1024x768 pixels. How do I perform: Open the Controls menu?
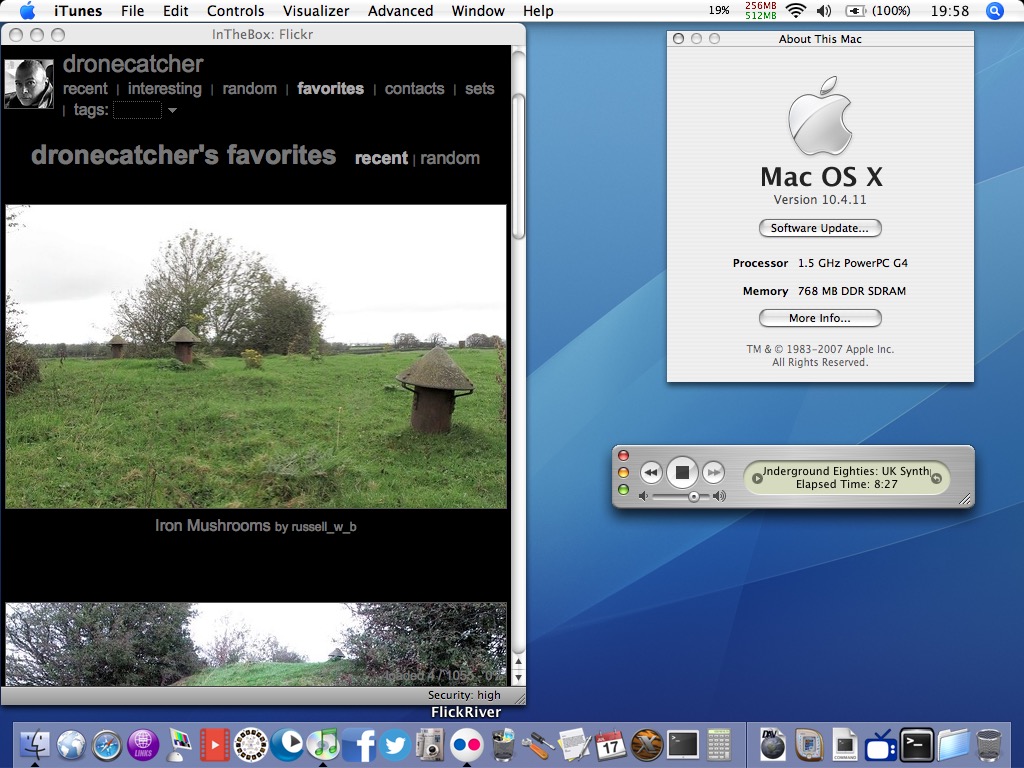click(x=235, y=10)
